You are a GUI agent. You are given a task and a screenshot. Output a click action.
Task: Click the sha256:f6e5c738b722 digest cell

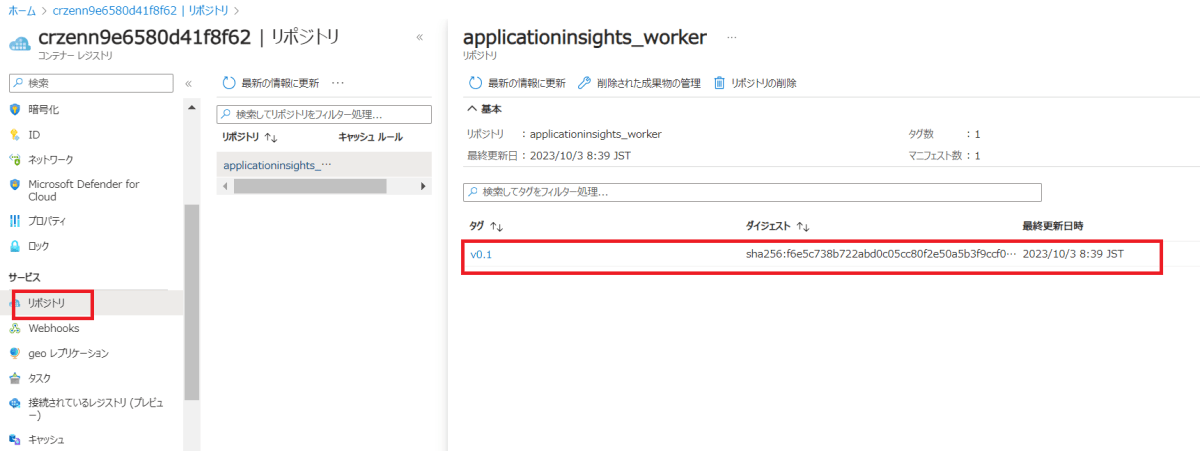[880, 254]
